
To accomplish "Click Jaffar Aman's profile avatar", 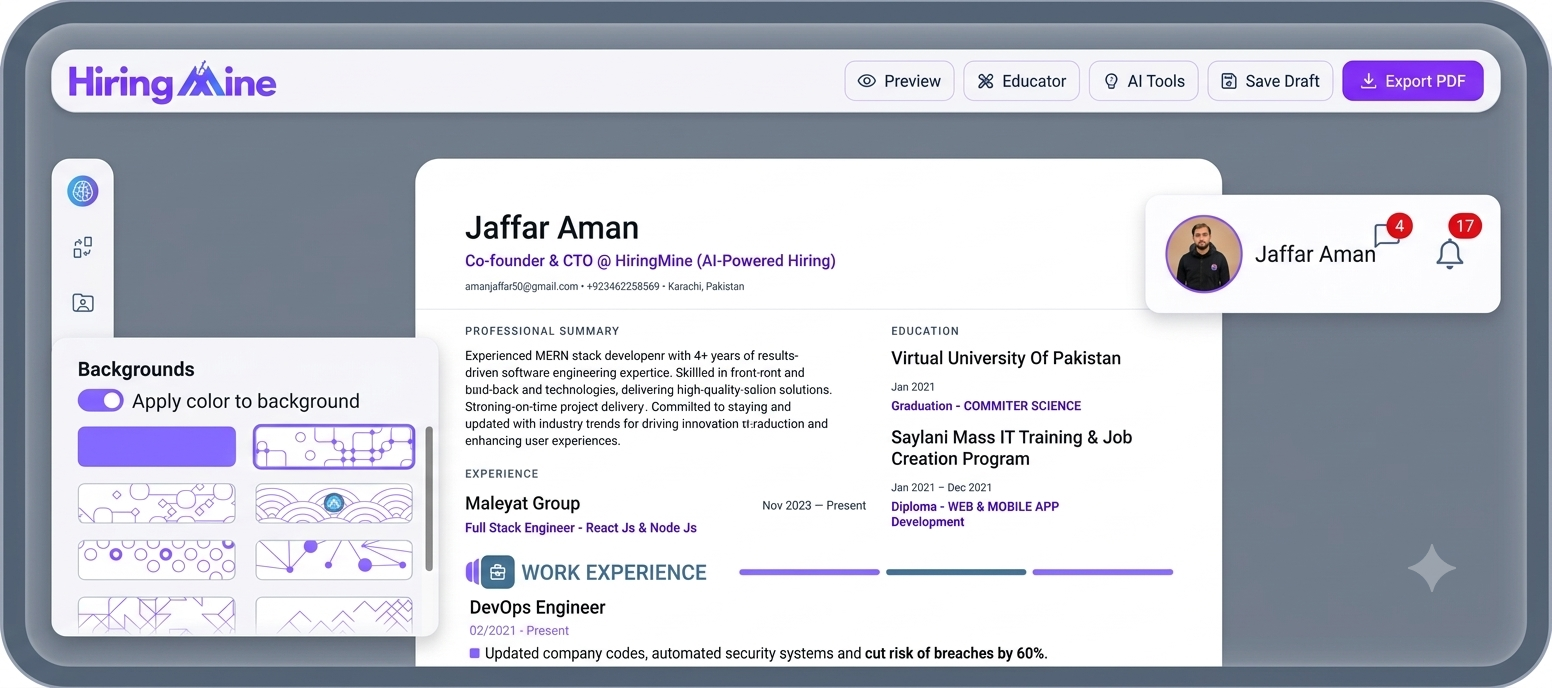I will click(x=1204, y=254).
